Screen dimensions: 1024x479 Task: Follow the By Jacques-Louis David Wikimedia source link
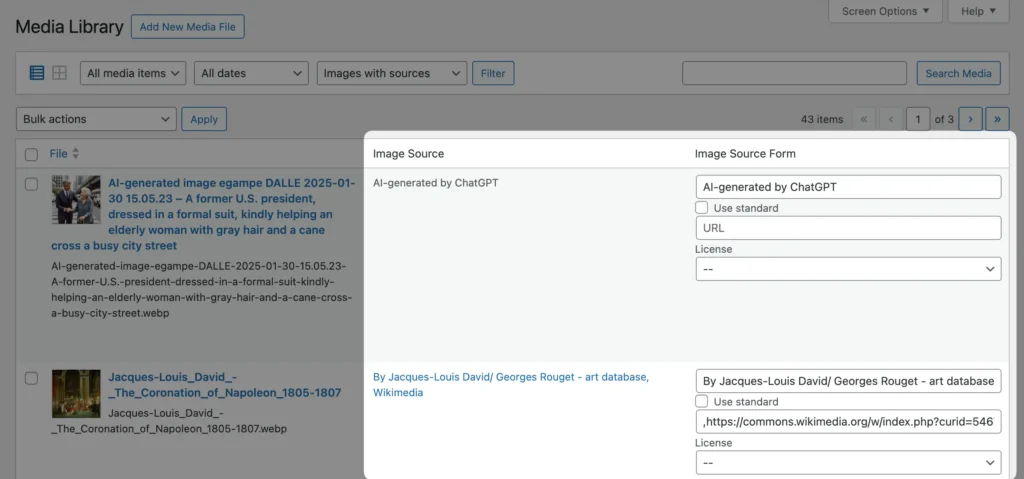(511, 384)
